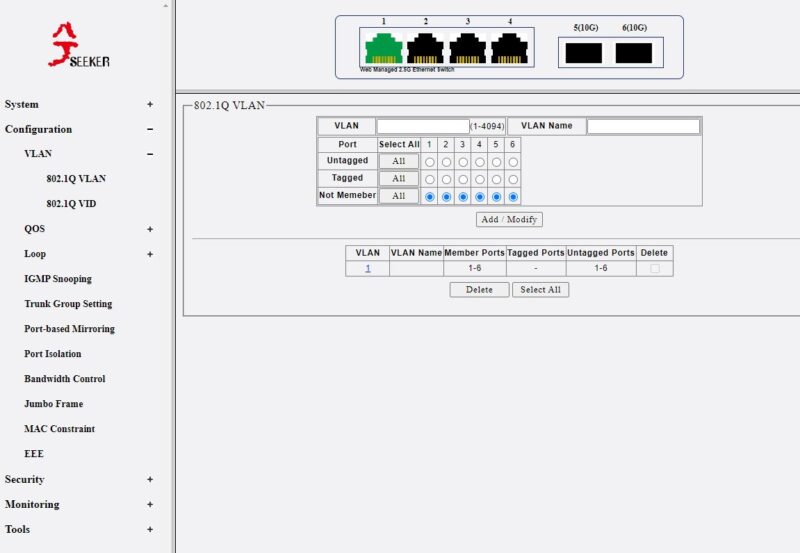This screenshot has height=553, width=800.
Task: Set port 5 to Tagged
Action: point(496,180)
